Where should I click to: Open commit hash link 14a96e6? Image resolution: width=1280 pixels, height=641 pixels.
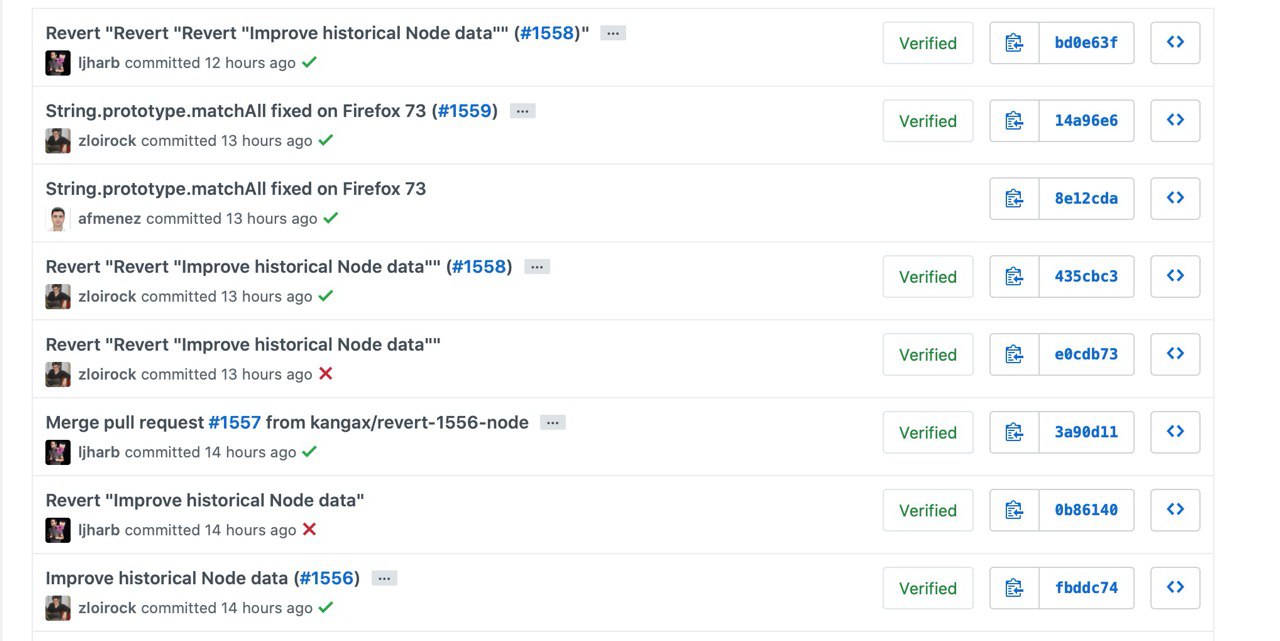[1086, 120]
